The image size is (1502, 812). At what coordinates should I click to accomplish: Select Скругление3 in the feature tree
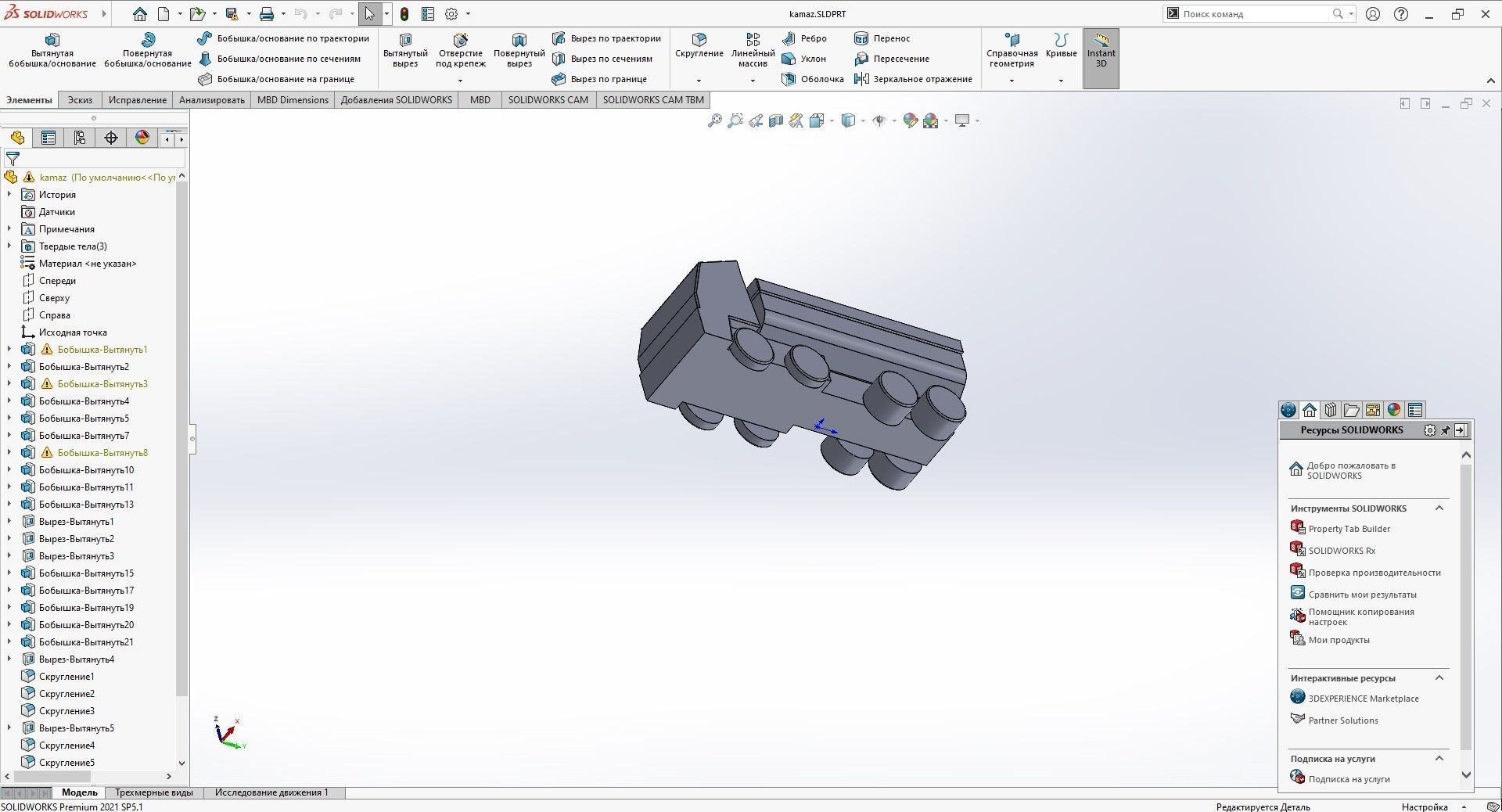pos(66,711)
